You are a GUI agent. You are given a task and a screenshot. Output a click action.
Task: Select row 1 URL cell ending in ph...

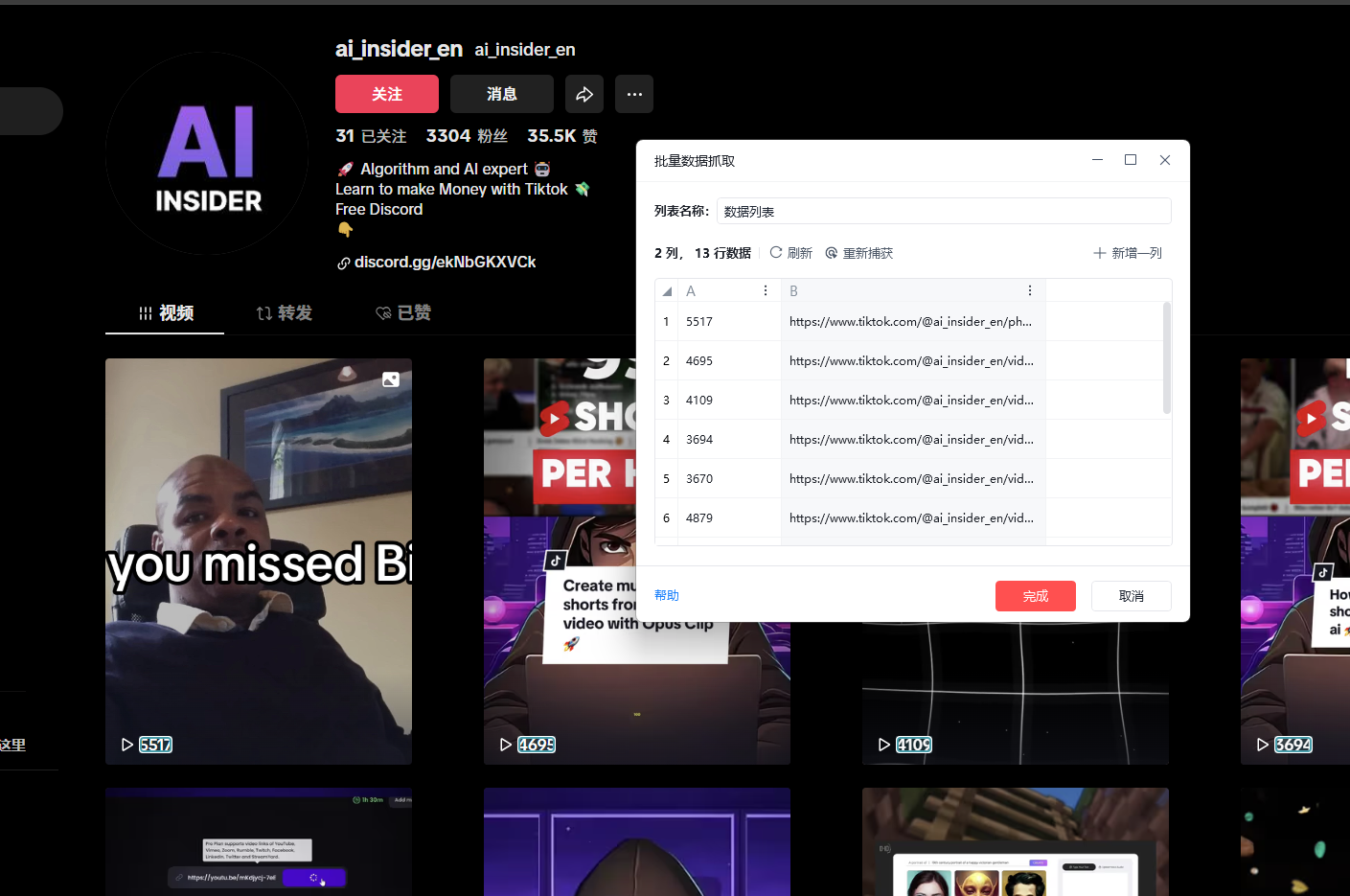point(913,322)
